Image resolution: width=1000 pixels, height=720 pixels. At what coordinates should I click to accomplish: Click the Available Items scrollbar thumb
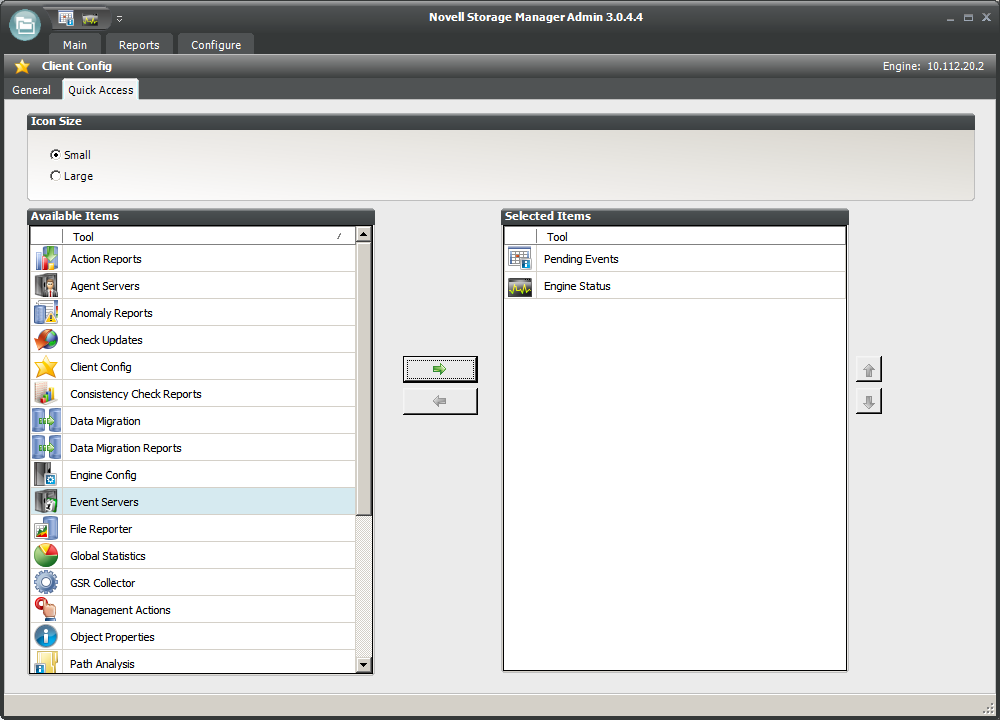pyautogui.click(x=364, y=379)
